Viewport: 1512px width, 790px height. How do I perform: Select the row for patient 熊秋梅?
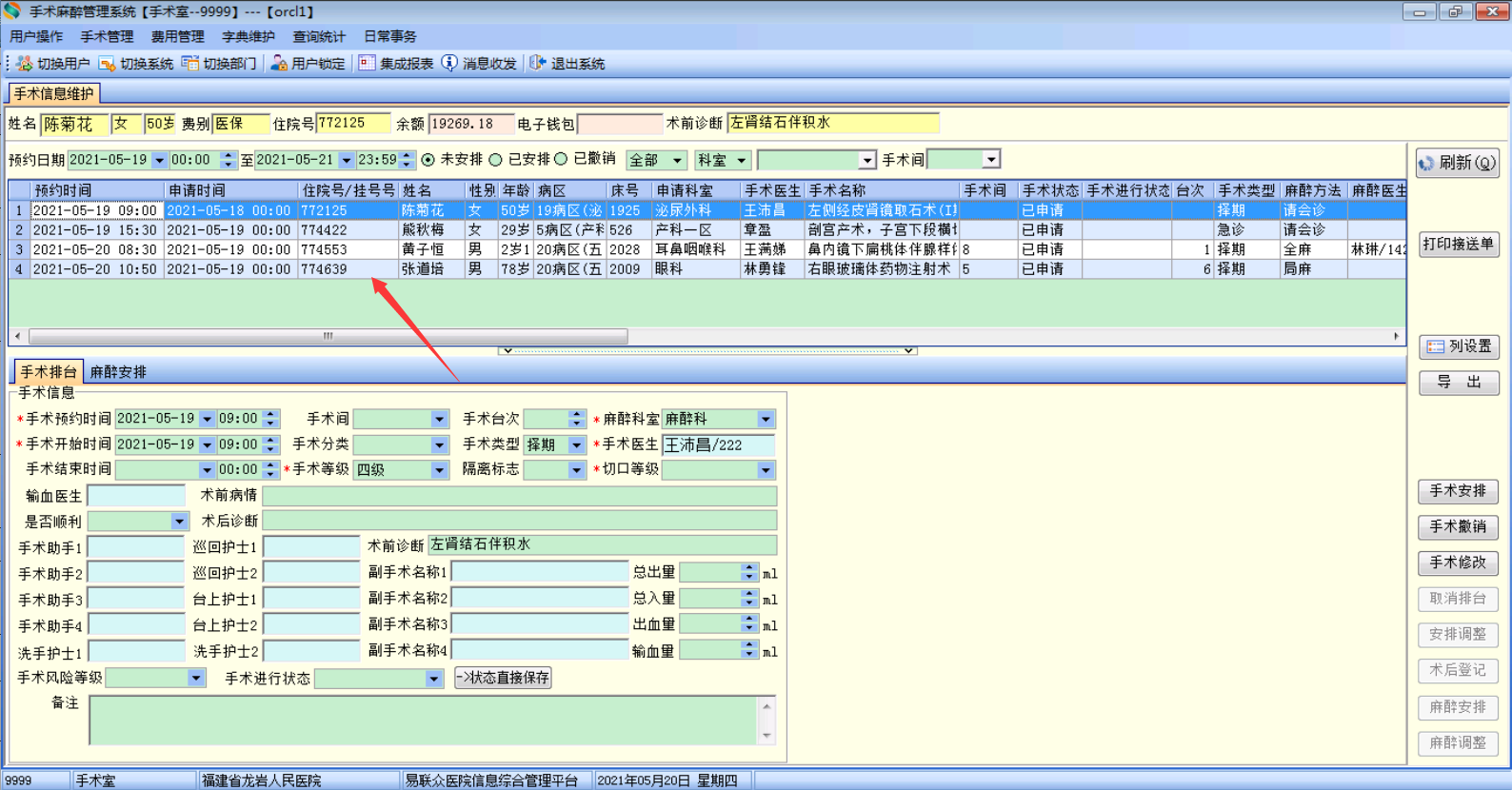click(706, 230)
